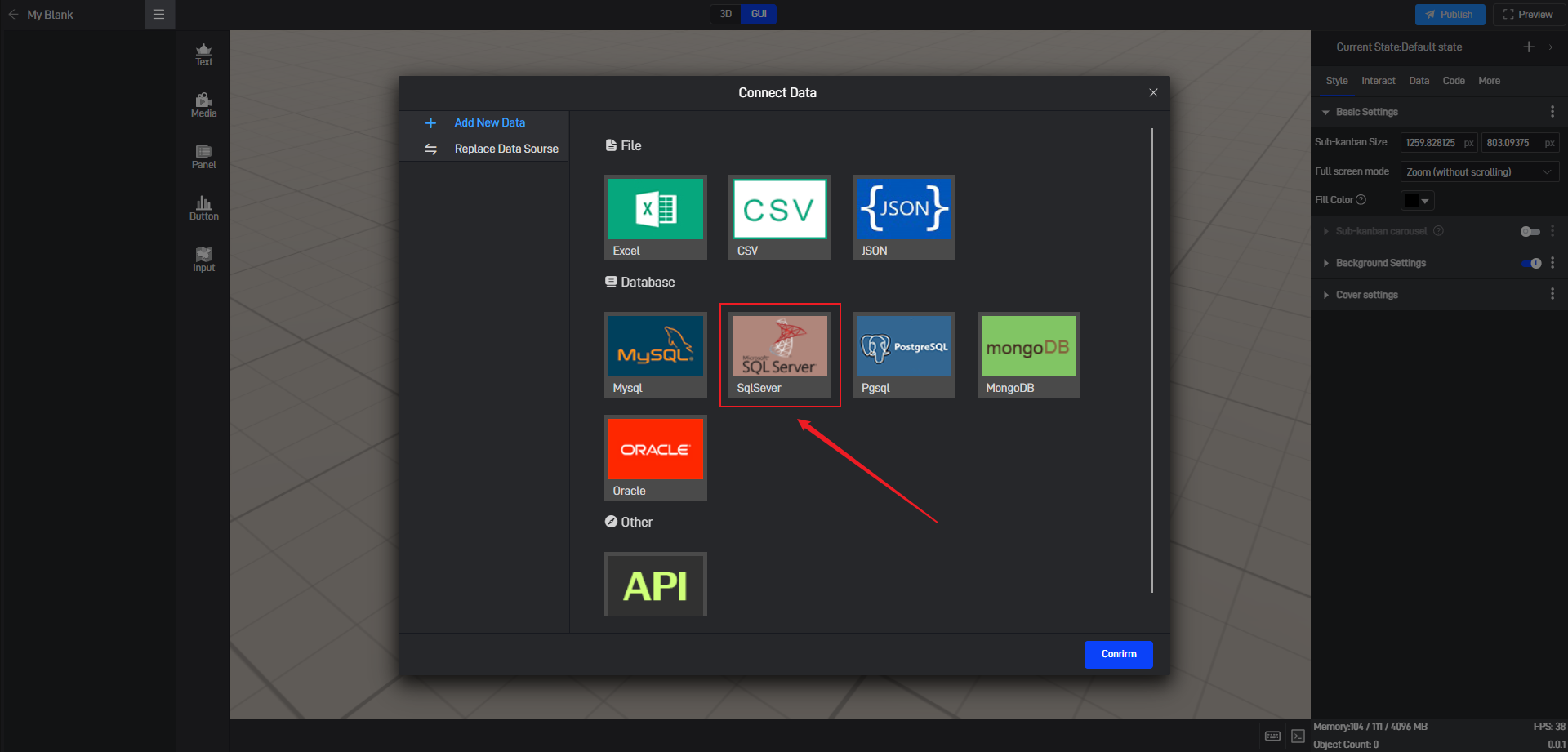Open Full screen mode dropdown
Screen dimensions: 1568x752
[1480, 172]
